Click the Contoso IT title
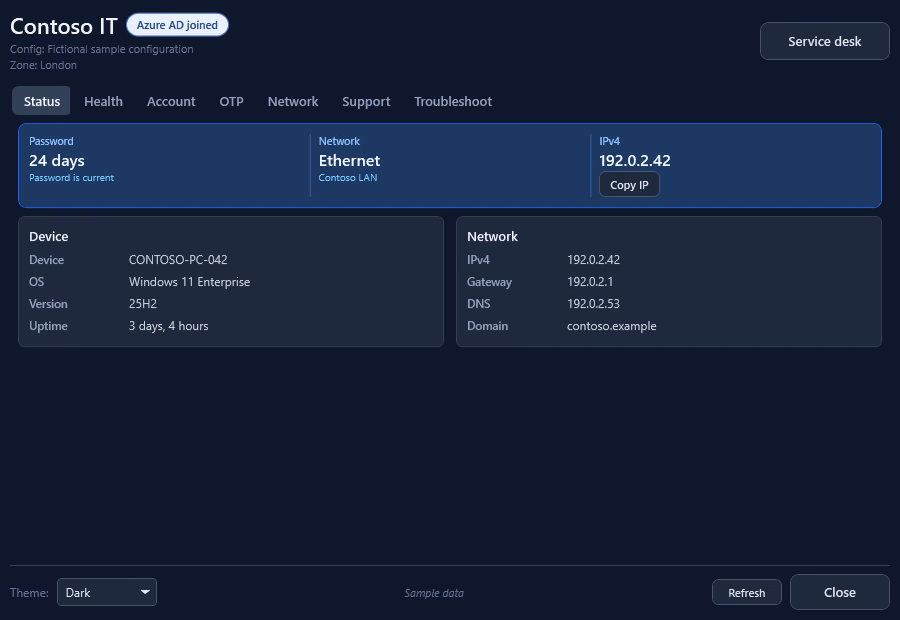Image resolution: width=900 pixels, height=620 pixels. pos(64,26)
